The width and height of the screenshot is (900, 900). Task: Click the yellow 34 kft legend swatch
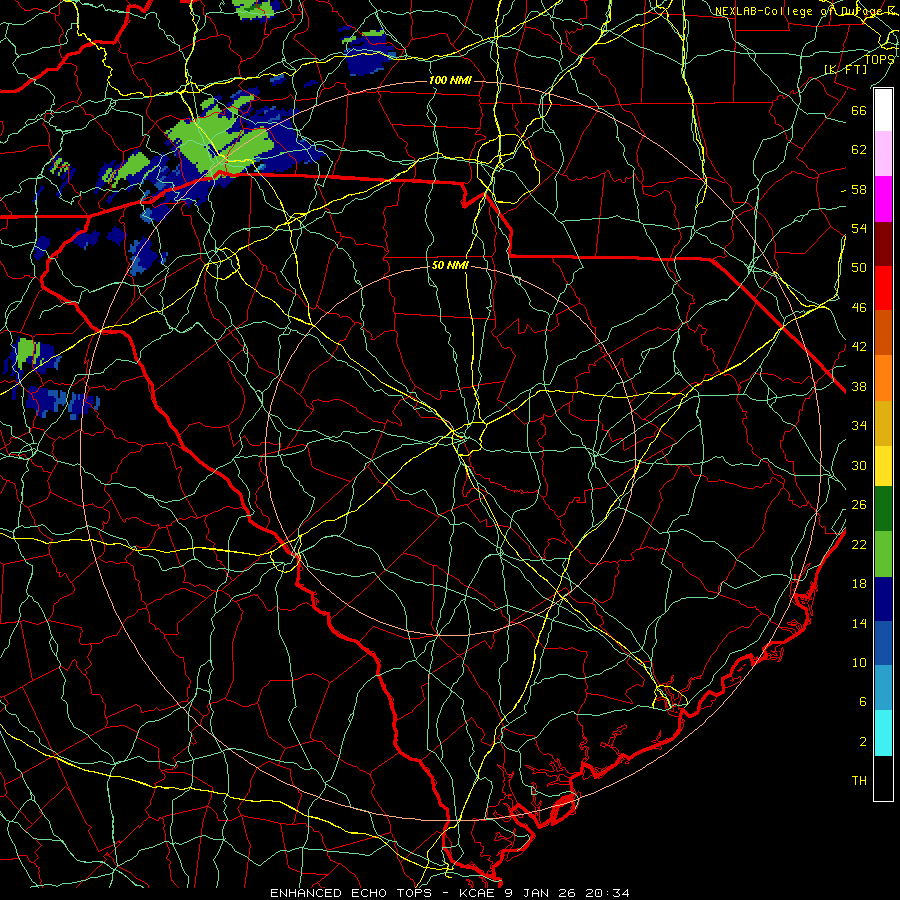point(883,466)
